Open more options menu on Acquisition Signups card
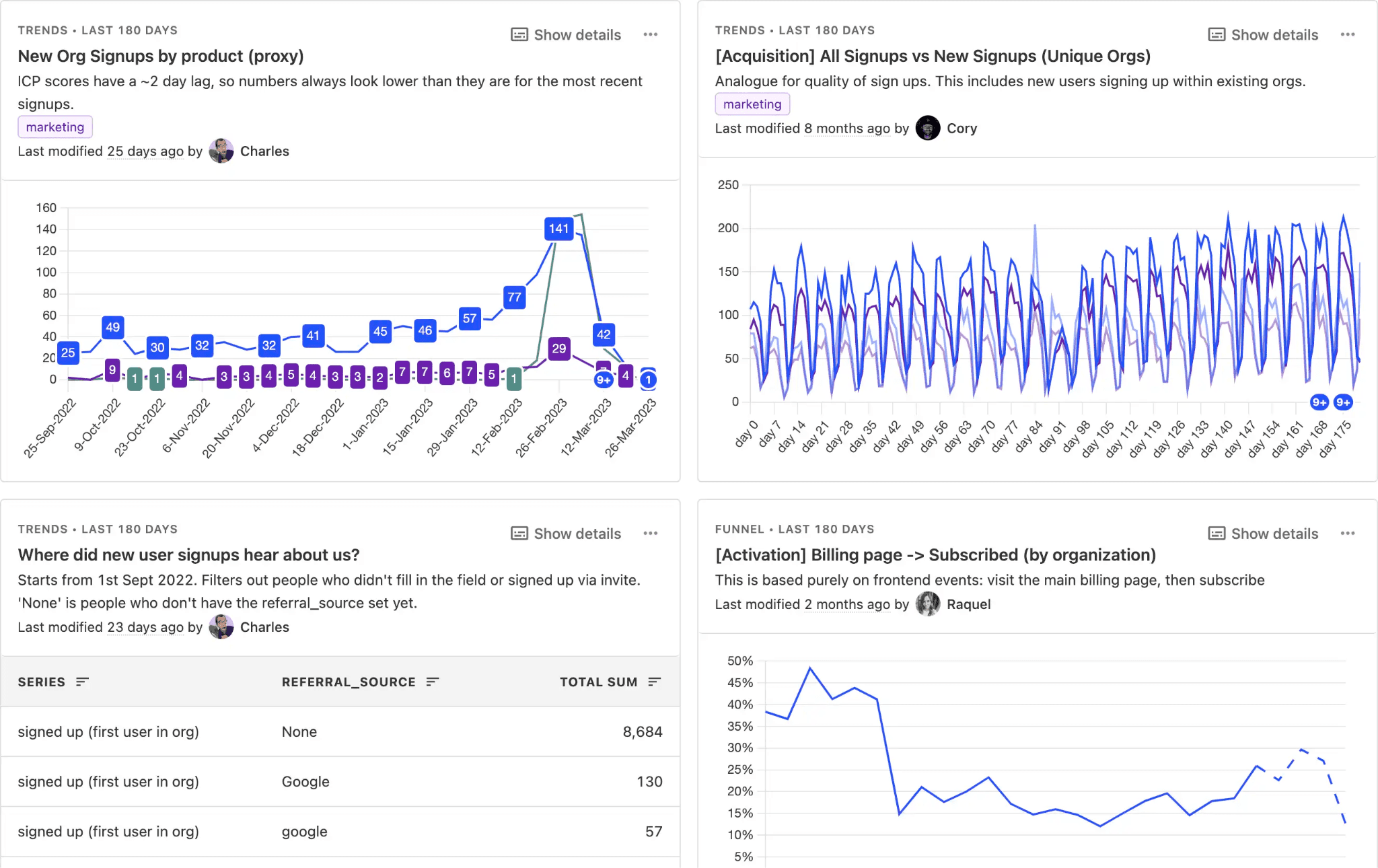The image size is (1378, 868). [x=1347, y=34]
